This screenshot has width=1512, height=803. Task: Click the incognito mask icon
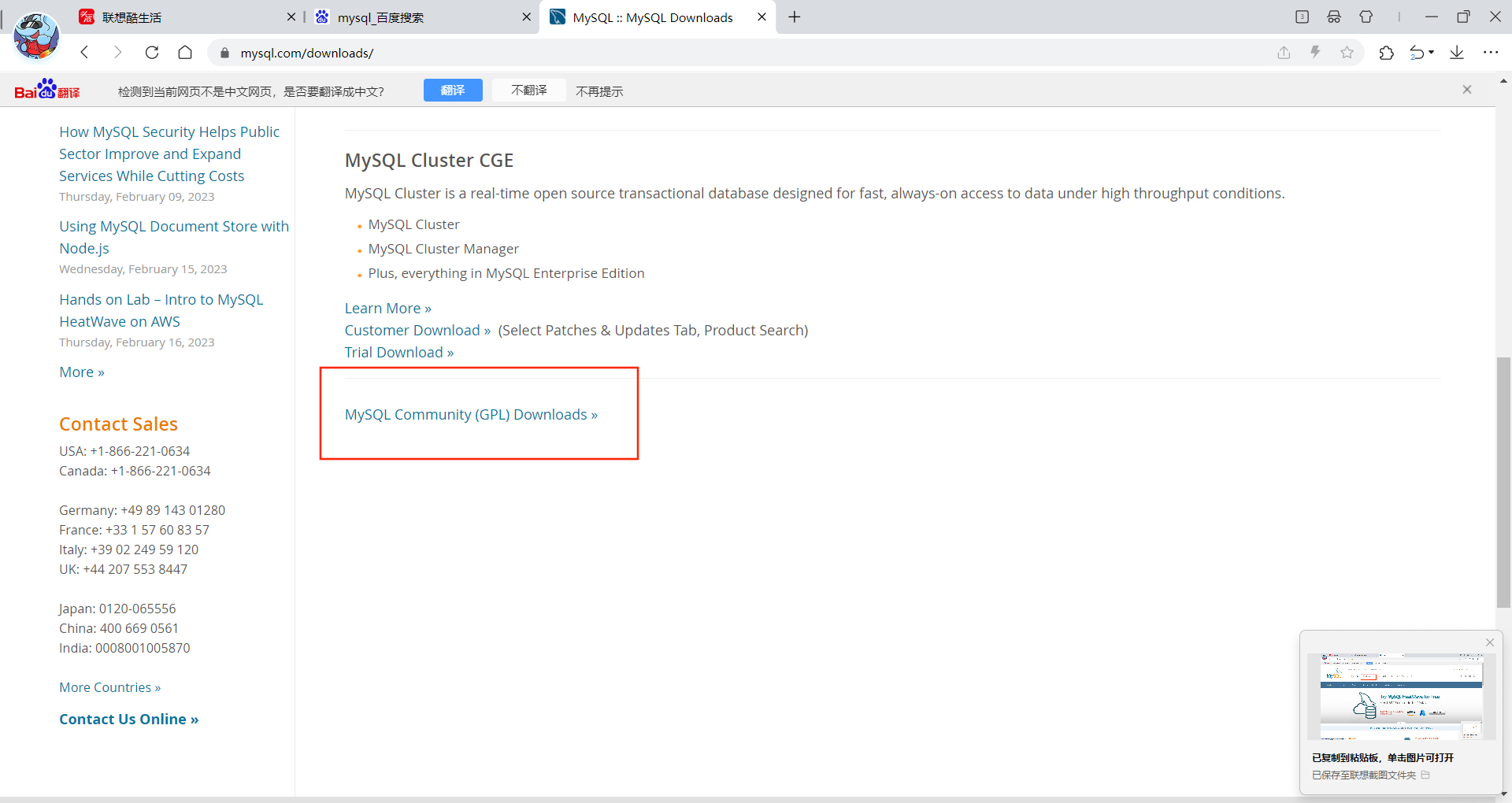(1334, 17)
